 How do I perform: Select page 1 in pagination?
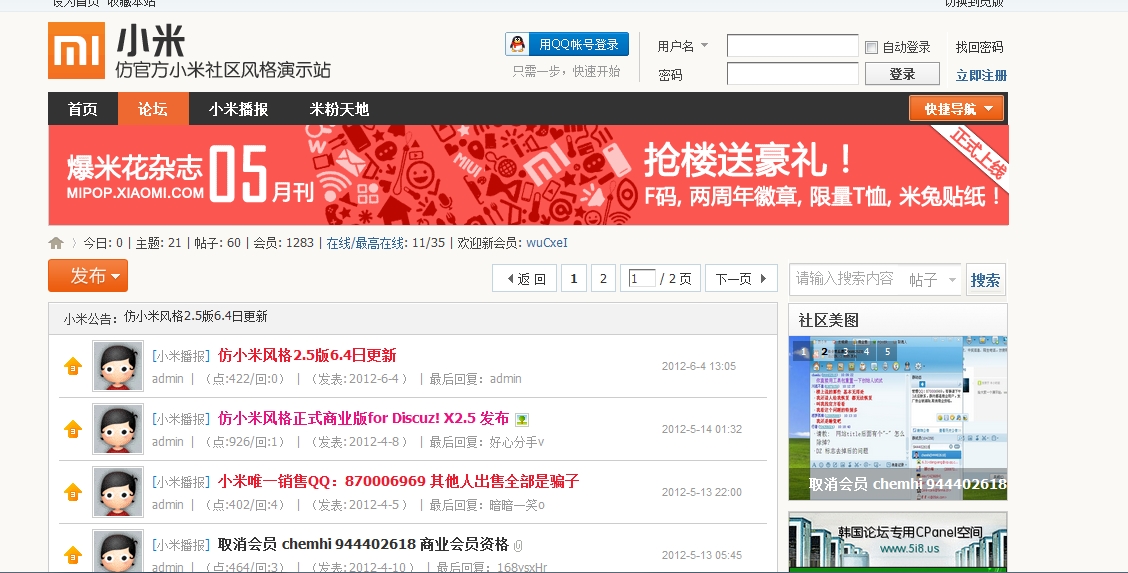574,278
